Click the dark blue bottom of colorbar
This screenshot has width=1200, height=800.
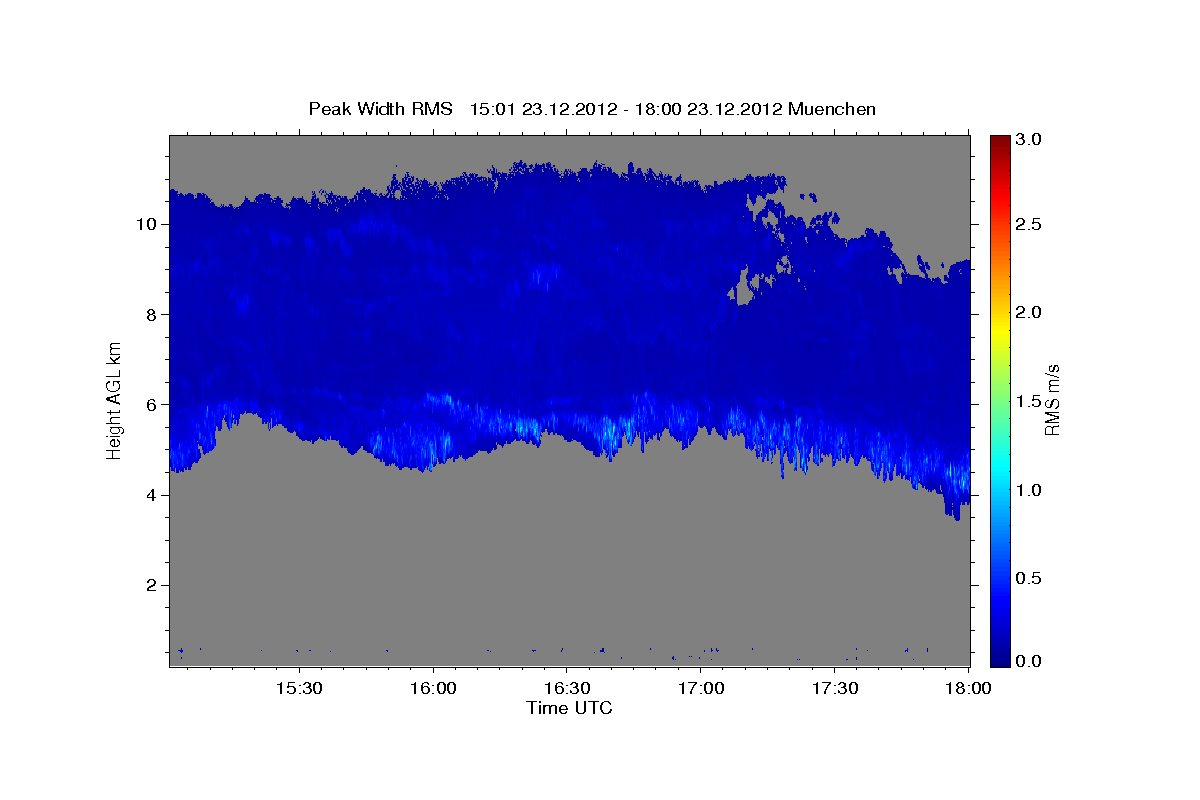tap(999, 658)
